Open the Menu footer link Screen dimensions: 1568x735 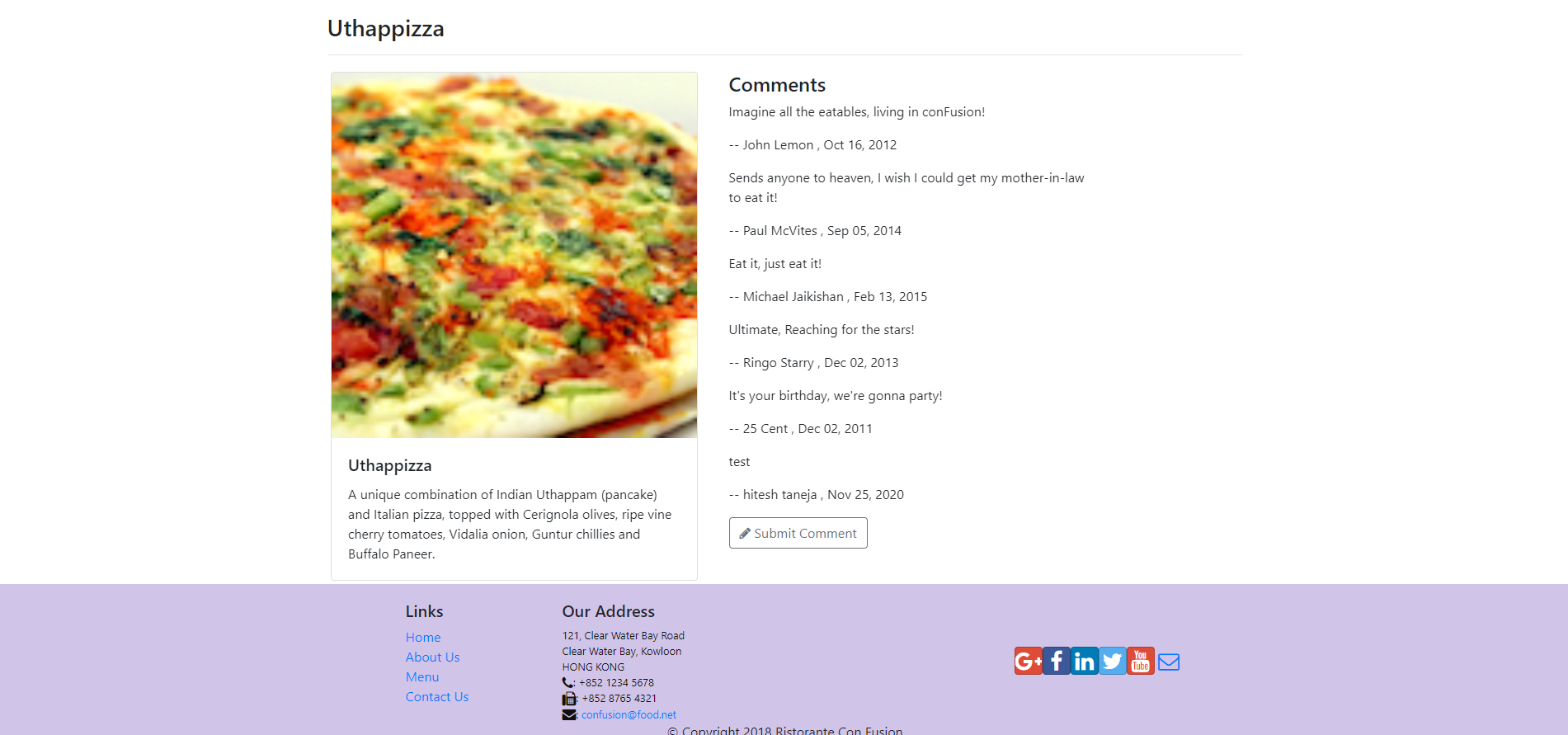pyautogui.click(x=422, y=676)
